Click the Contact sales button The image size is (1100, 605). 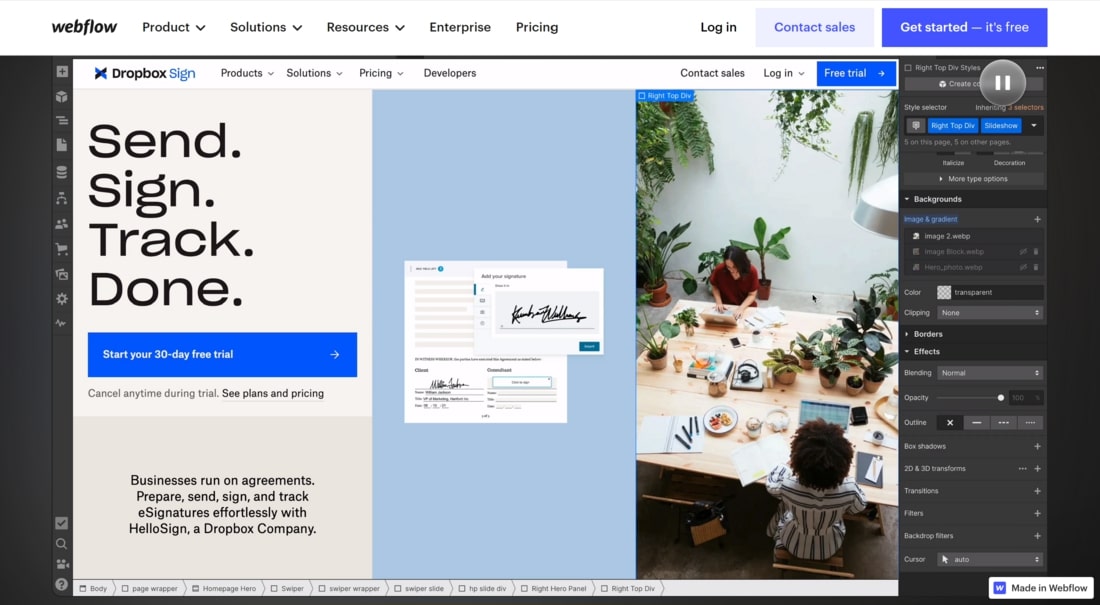click(814, 27)
